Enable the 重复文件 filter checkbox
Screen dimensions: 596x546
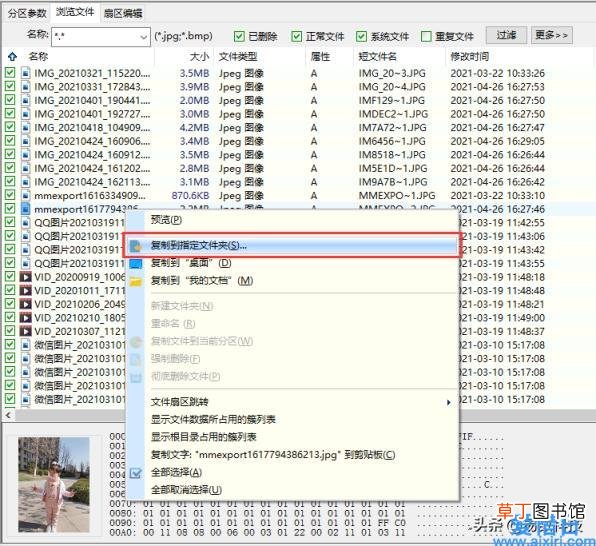click(x=426, y=37)
